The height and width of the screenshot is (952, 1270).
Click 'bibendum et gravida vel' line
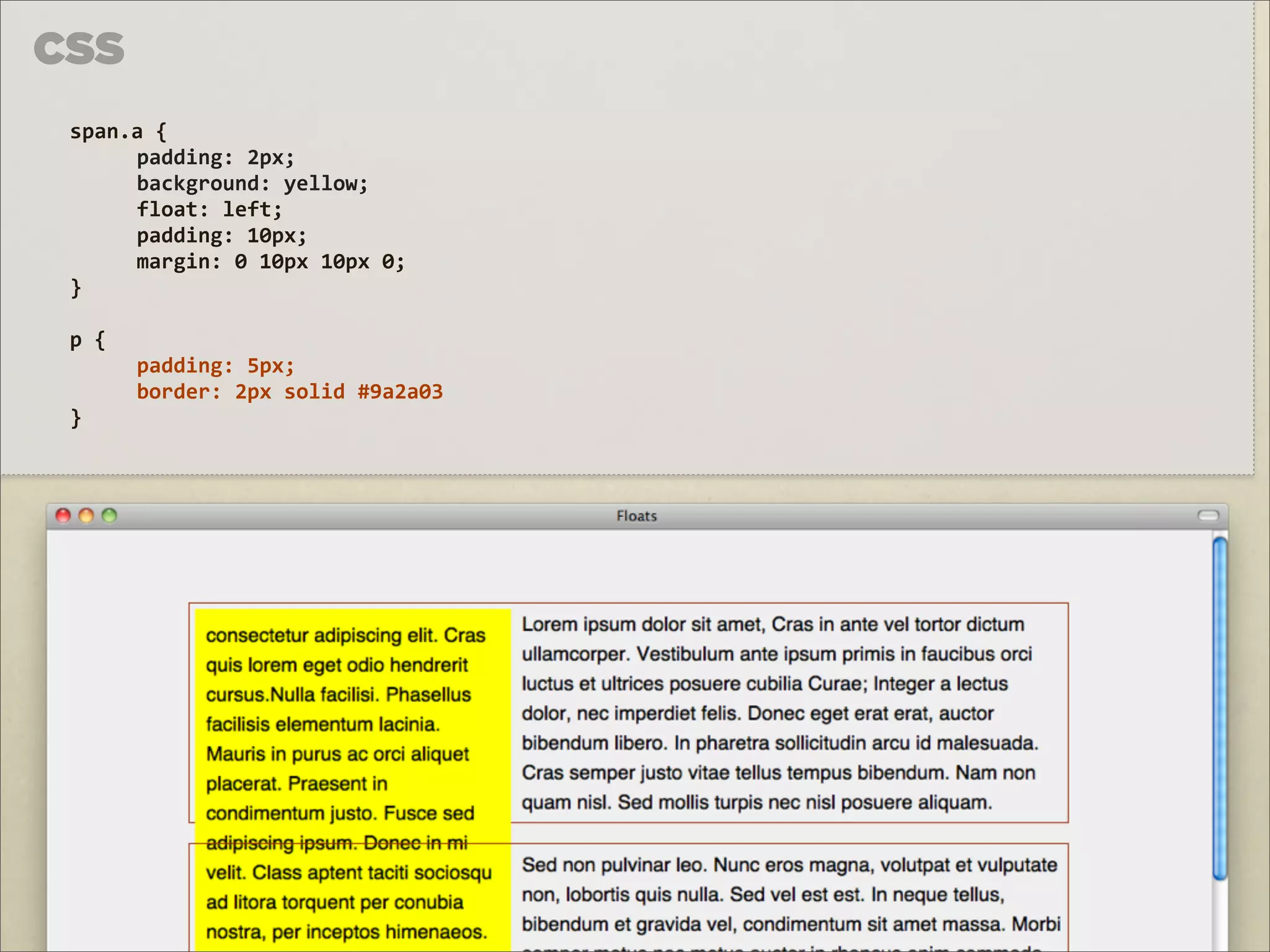(791, 925)
